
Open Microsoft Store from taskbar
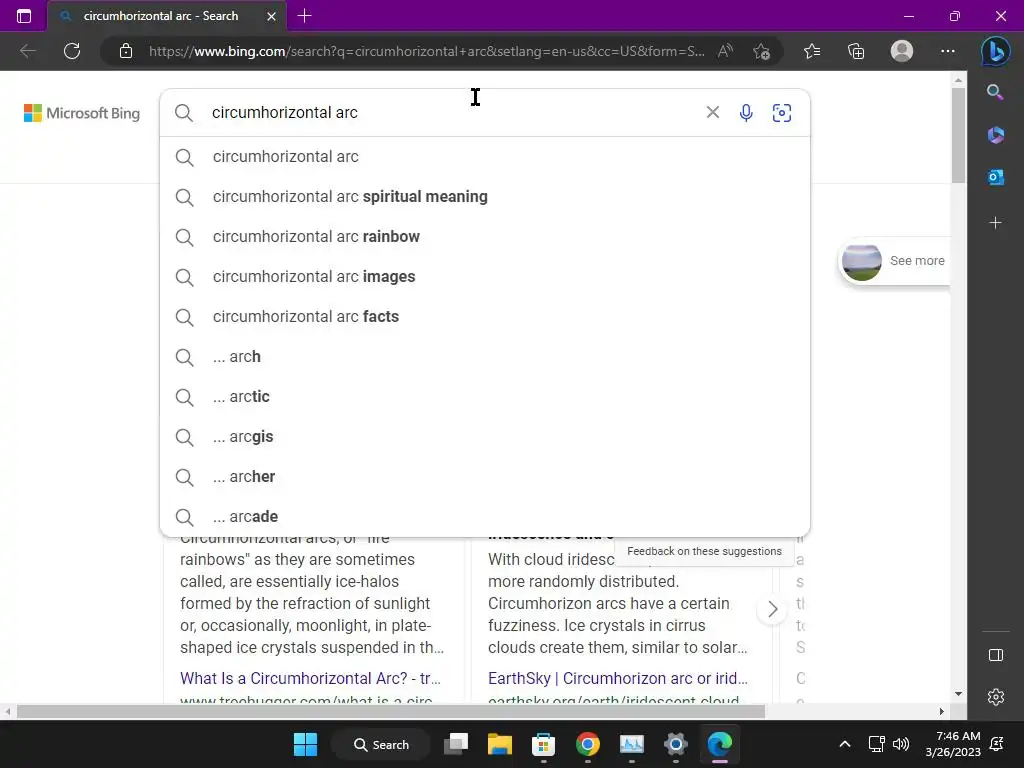click(543, 744)
